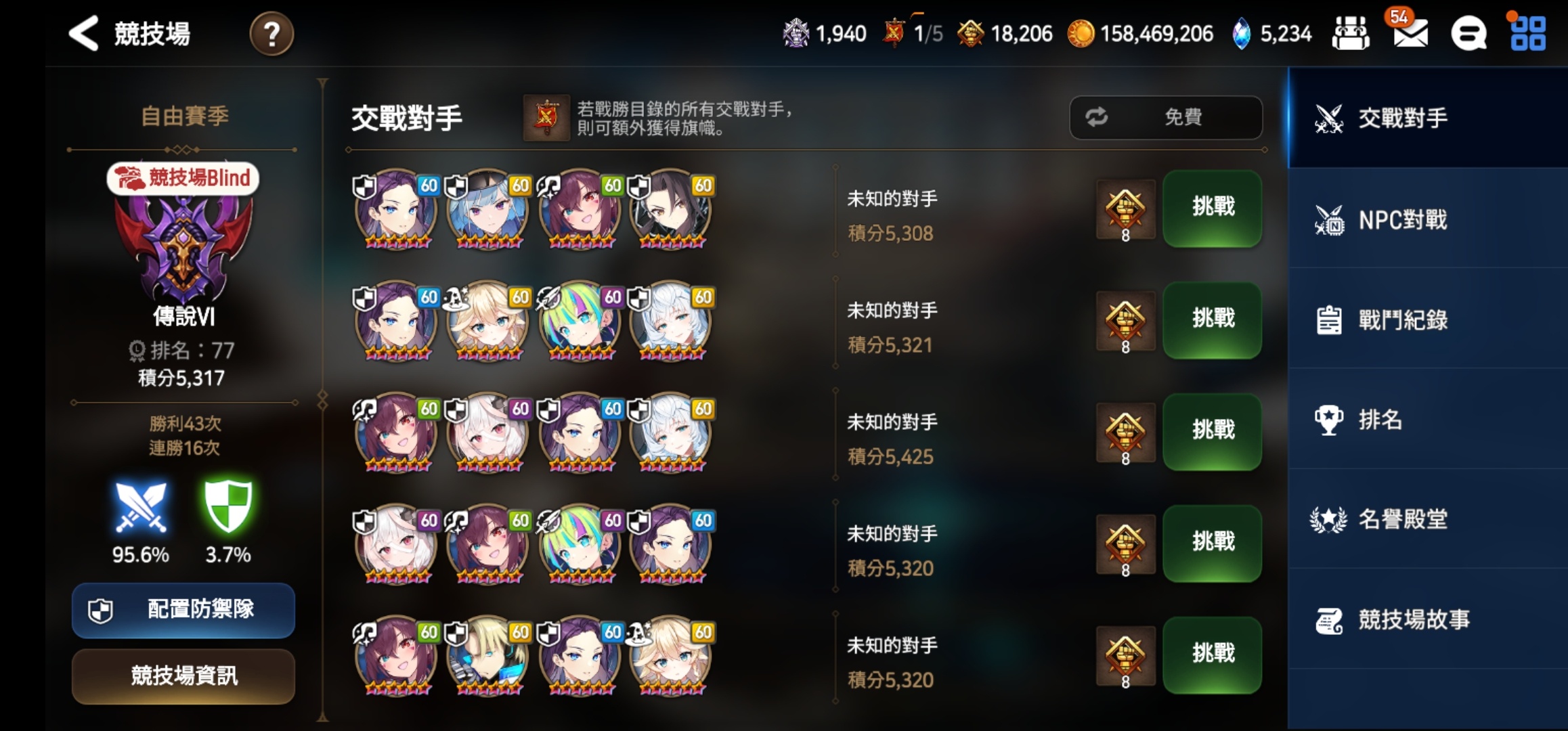
Task: Challenge the opponent with 積分5,425
Action: coord(1213,431)
